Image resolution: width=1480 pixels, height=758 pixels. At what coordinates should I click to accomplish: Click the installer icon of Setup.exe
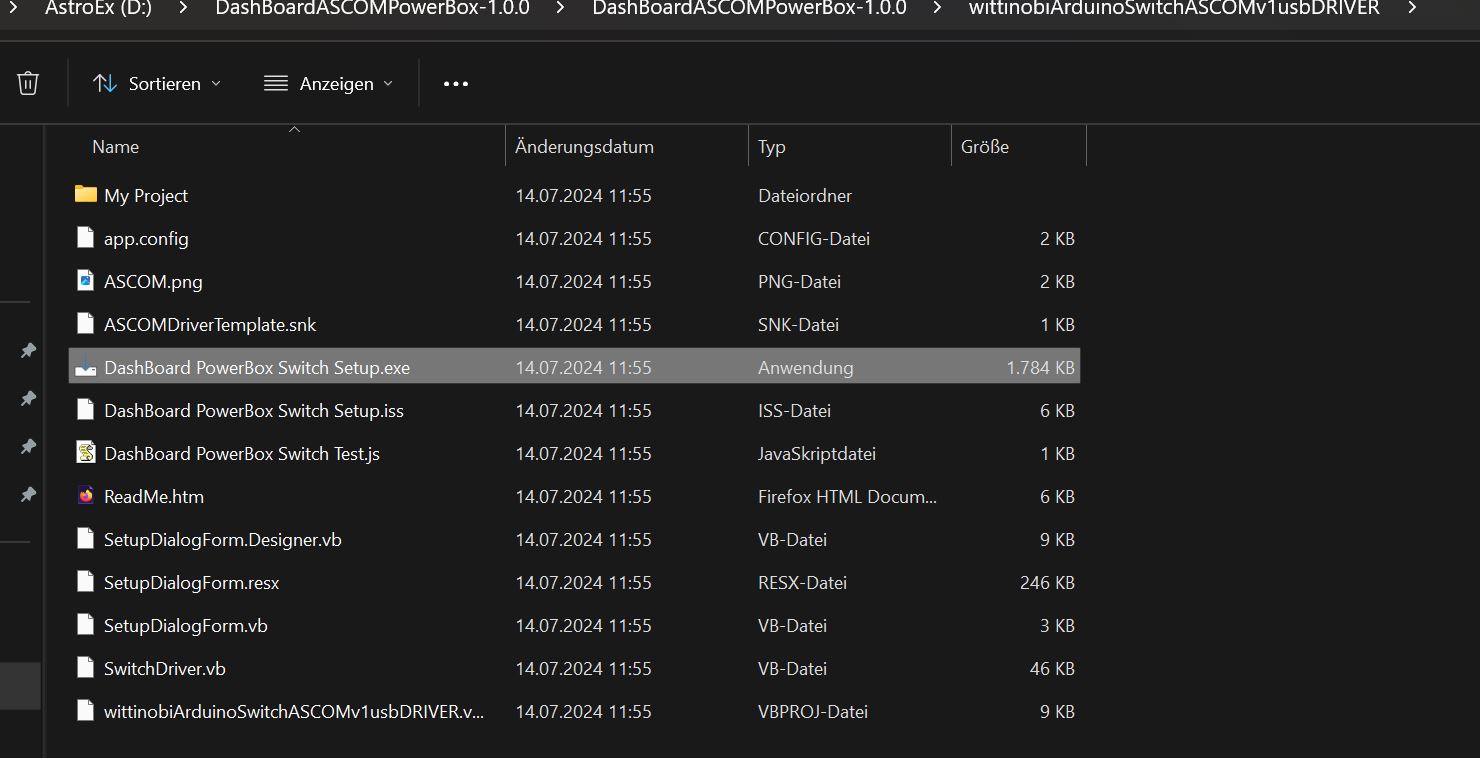point(86,367)
